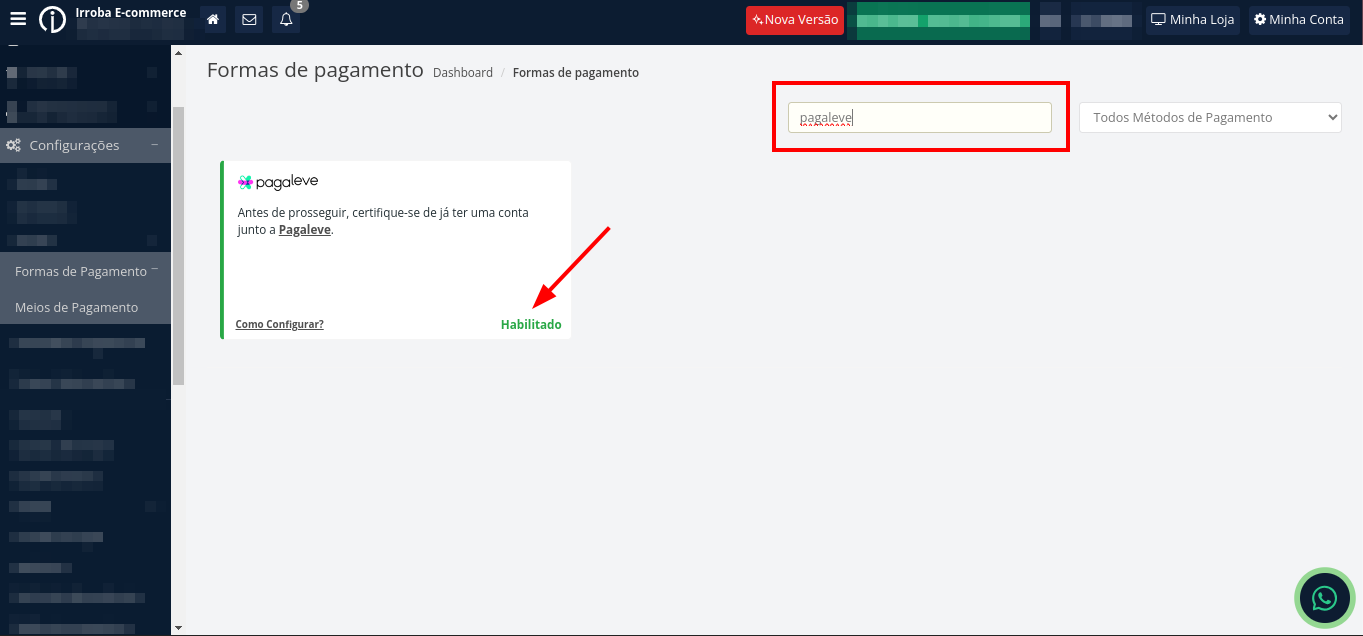Click the Formas de pagamento breadcrumb text

[576, 73]
